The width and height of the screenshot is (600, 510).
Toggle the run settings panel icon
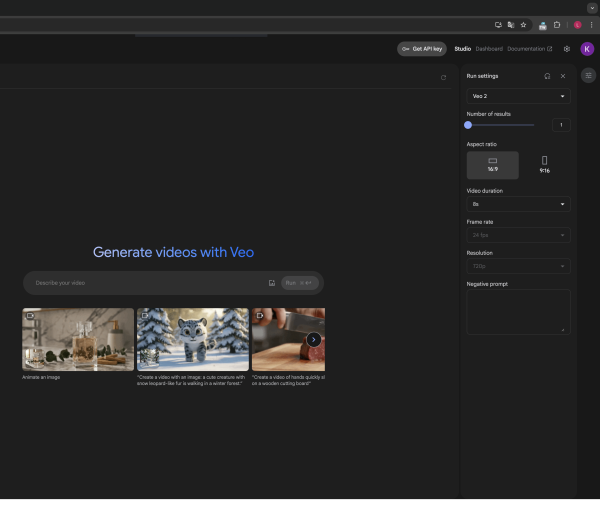click(x=588, y=75)
